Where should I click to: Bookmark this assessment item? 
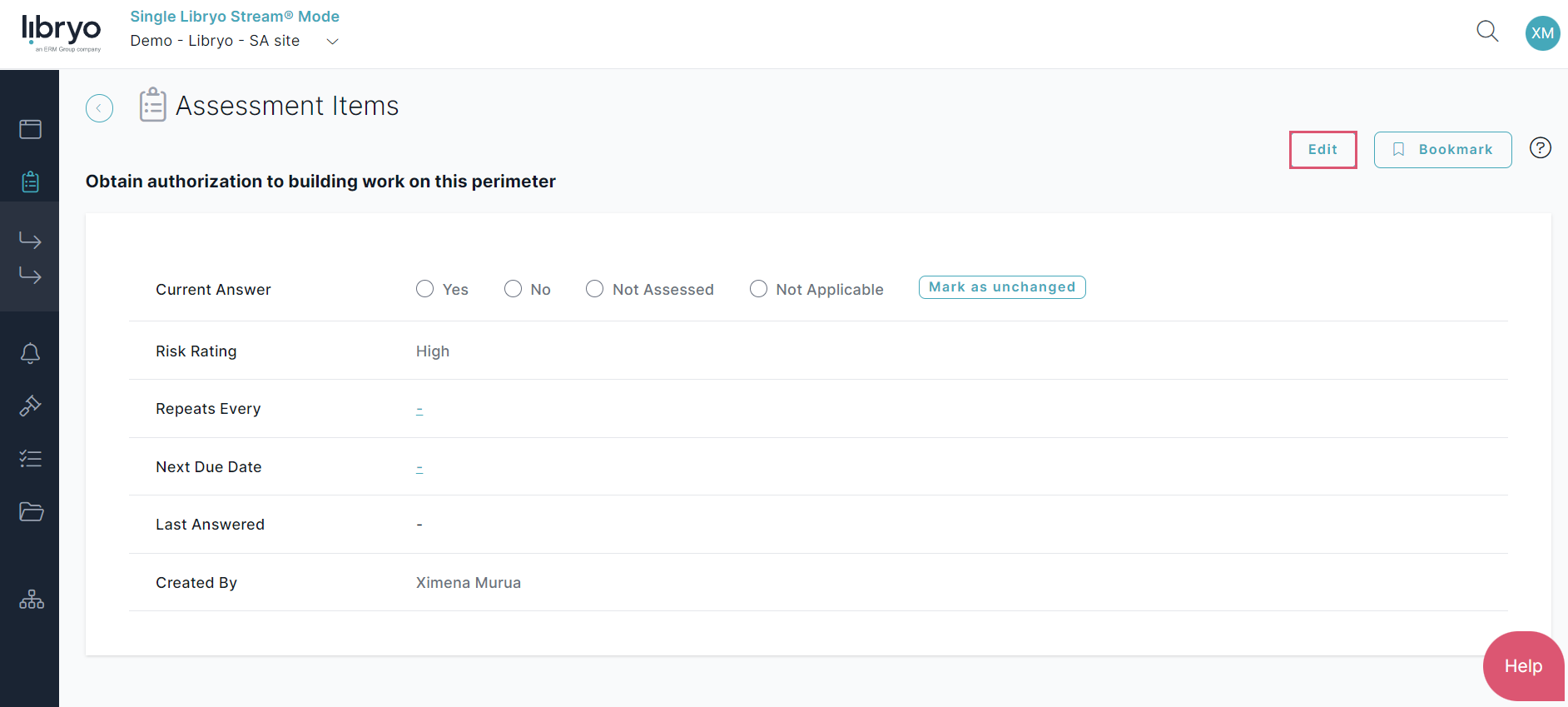[1442, 150]
